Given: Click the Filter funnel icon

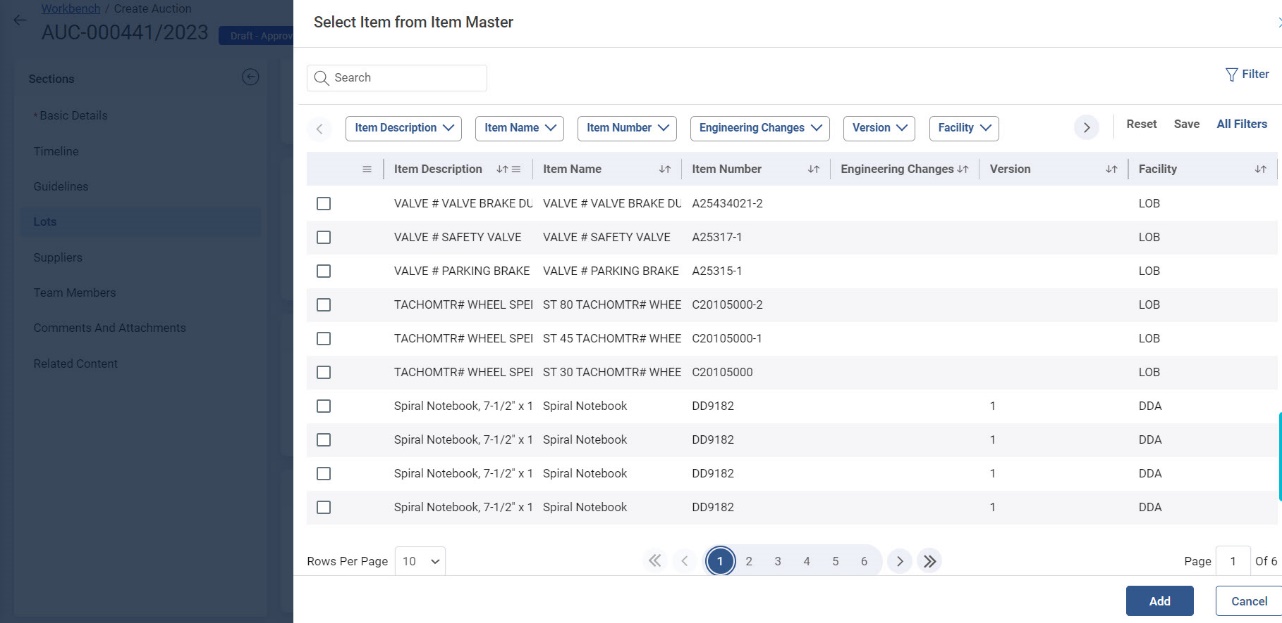Looking at the screenshot, I should pos(1231,74).
